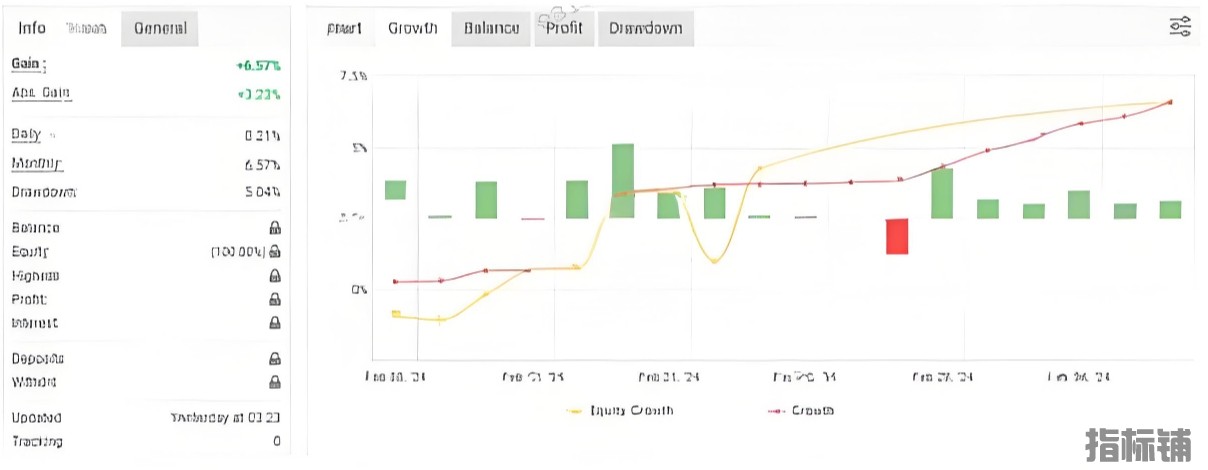Switch to the Drawdown chart tab
This screenshot has width=1208, height=470.
645,28
